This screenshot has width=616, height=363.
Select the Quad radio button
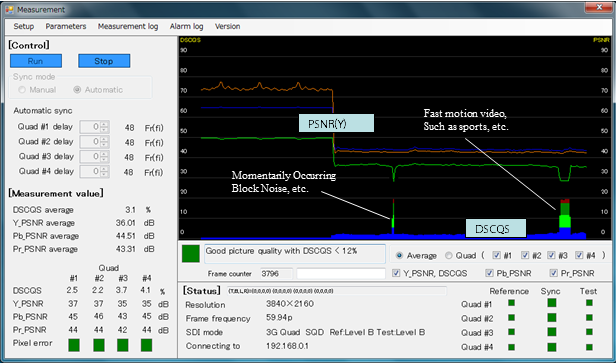[x=448, y=256]
